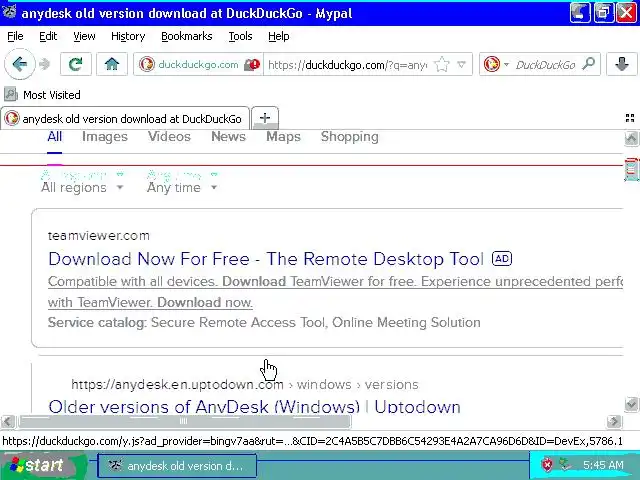Click the red security shield tray icon
This screenshot has width=640, height=480.
[547, 465]
